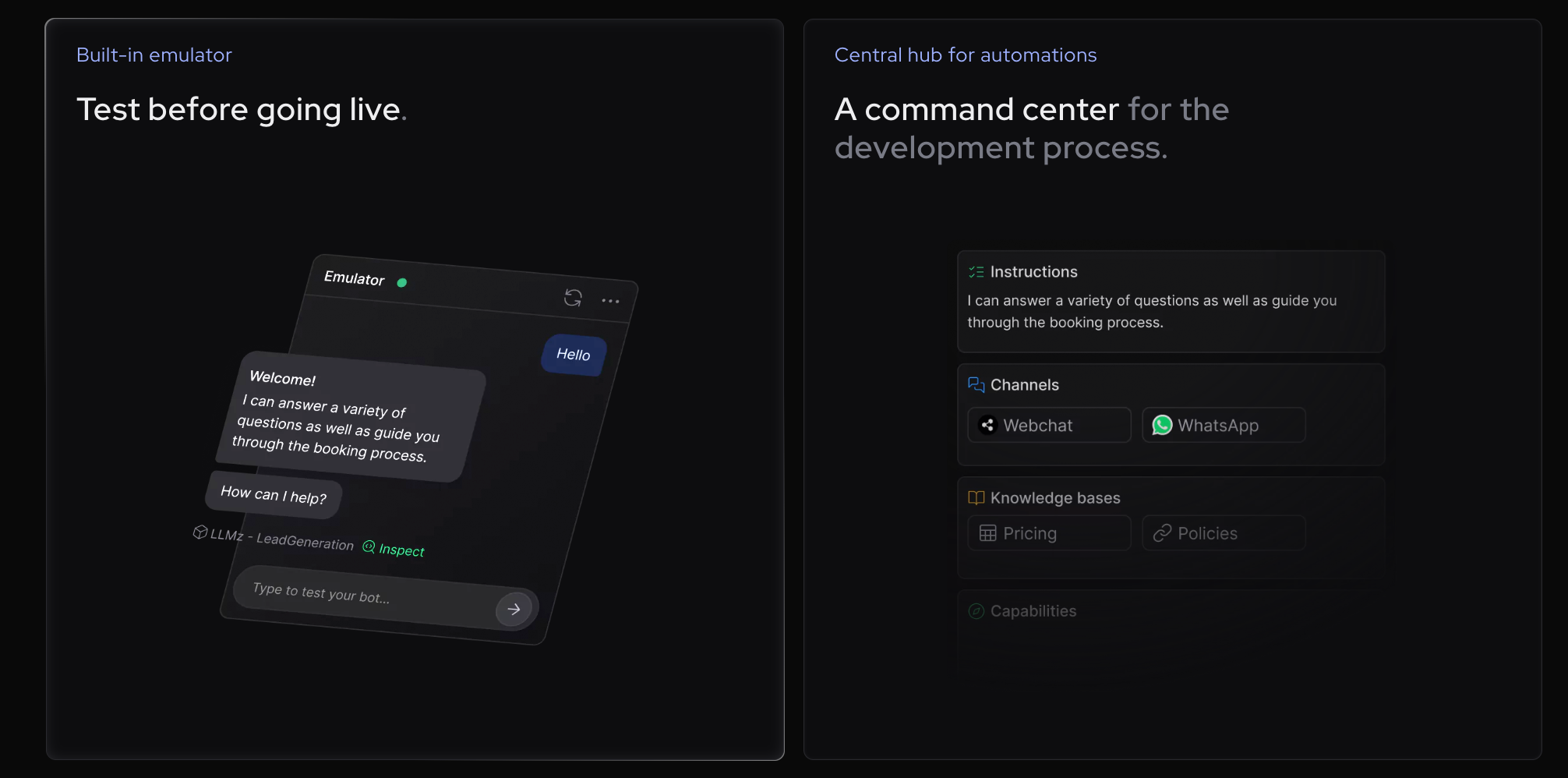
Task: Expand the Capabilities section
Action: point(1033,611)
